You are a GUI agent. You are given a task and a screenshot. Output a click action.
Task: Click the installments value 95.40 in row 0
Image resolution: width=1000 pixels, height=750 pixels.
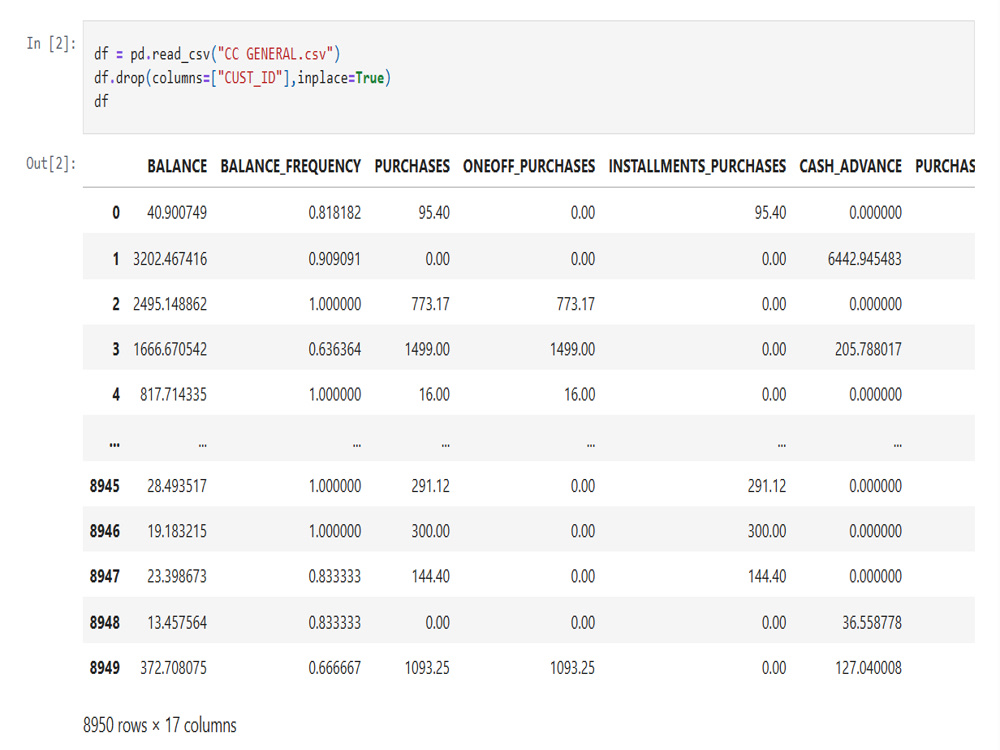770,212
